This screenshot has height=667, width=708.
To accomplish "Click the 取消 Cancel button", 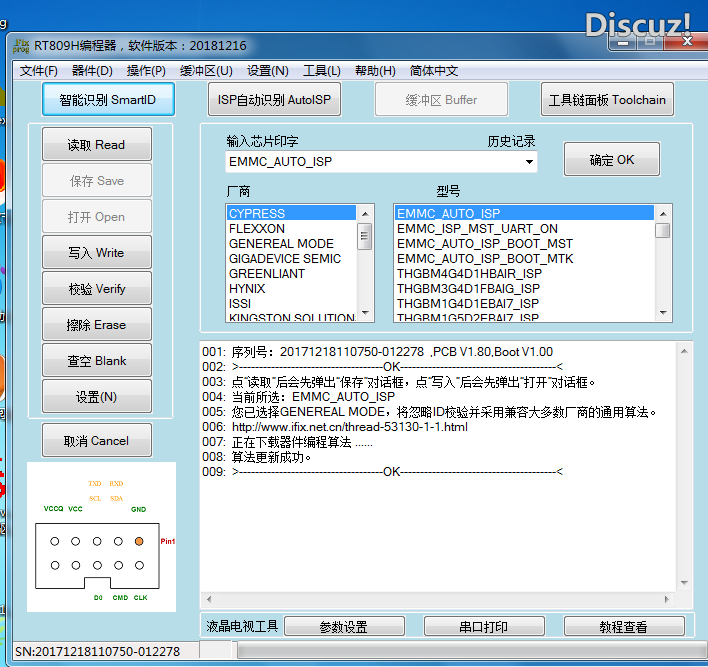I will click(x=97, y=441).
